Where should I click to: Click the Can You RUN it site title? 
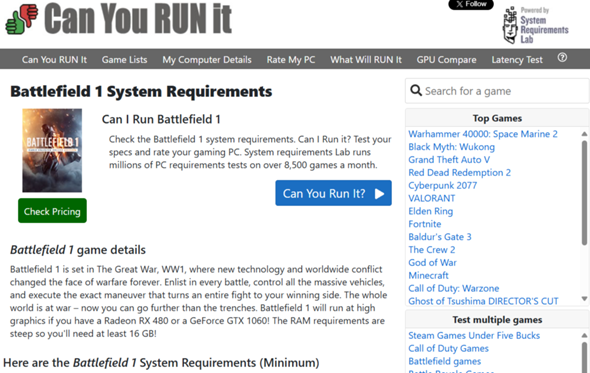click(138, 18)
